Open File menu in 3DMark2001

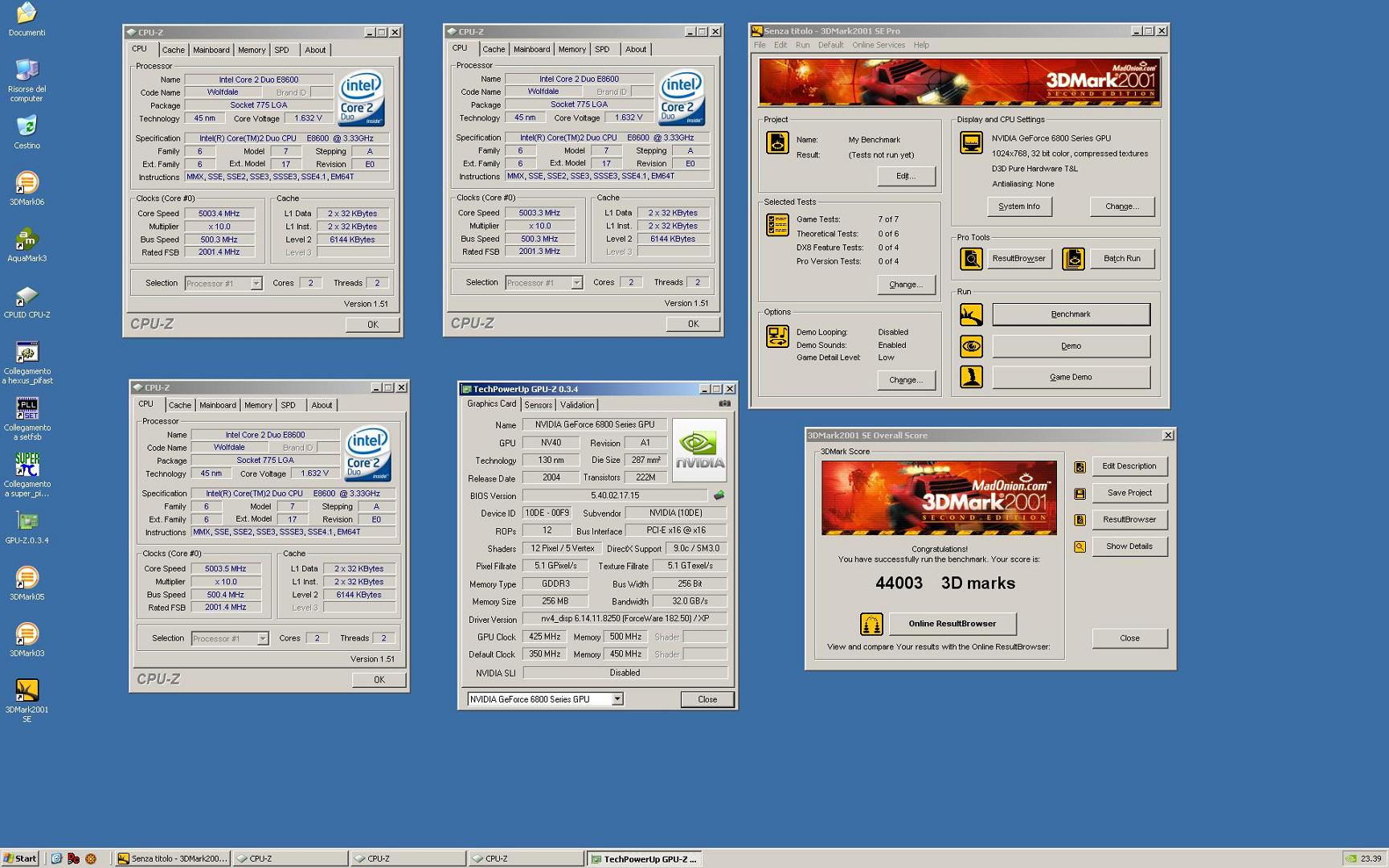click(760, 45)
